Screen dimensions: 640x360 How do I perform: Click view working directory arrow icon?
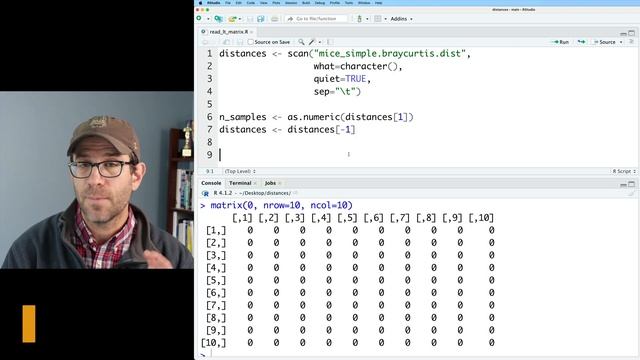pos(296,193)
